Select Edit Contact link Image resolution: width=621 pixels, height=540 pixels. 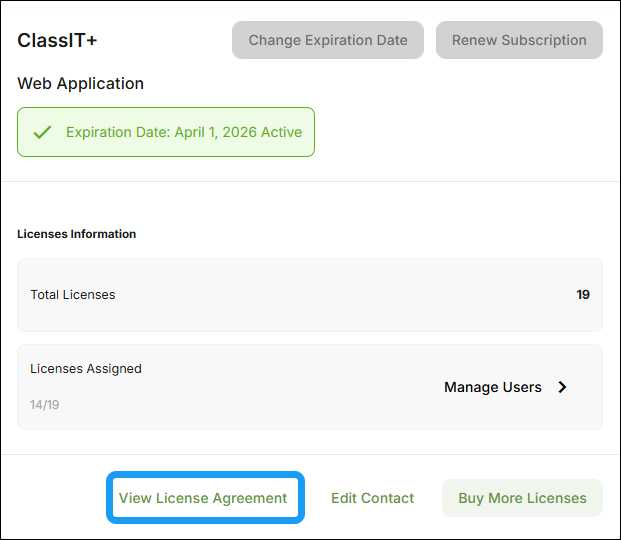(x=372, y=498)
